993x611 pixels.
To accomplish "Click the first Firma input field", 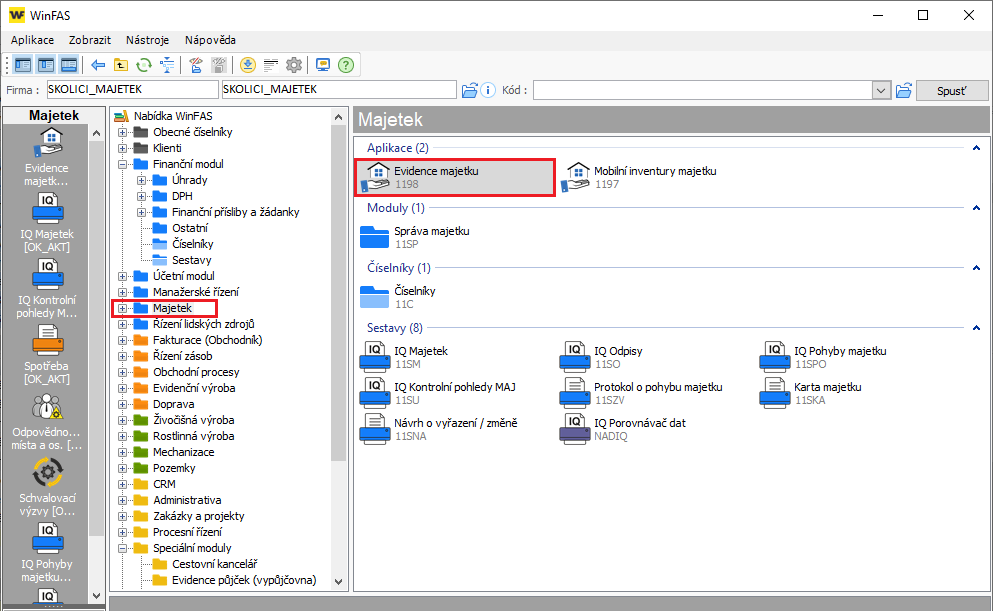I will tap(132, 89).
